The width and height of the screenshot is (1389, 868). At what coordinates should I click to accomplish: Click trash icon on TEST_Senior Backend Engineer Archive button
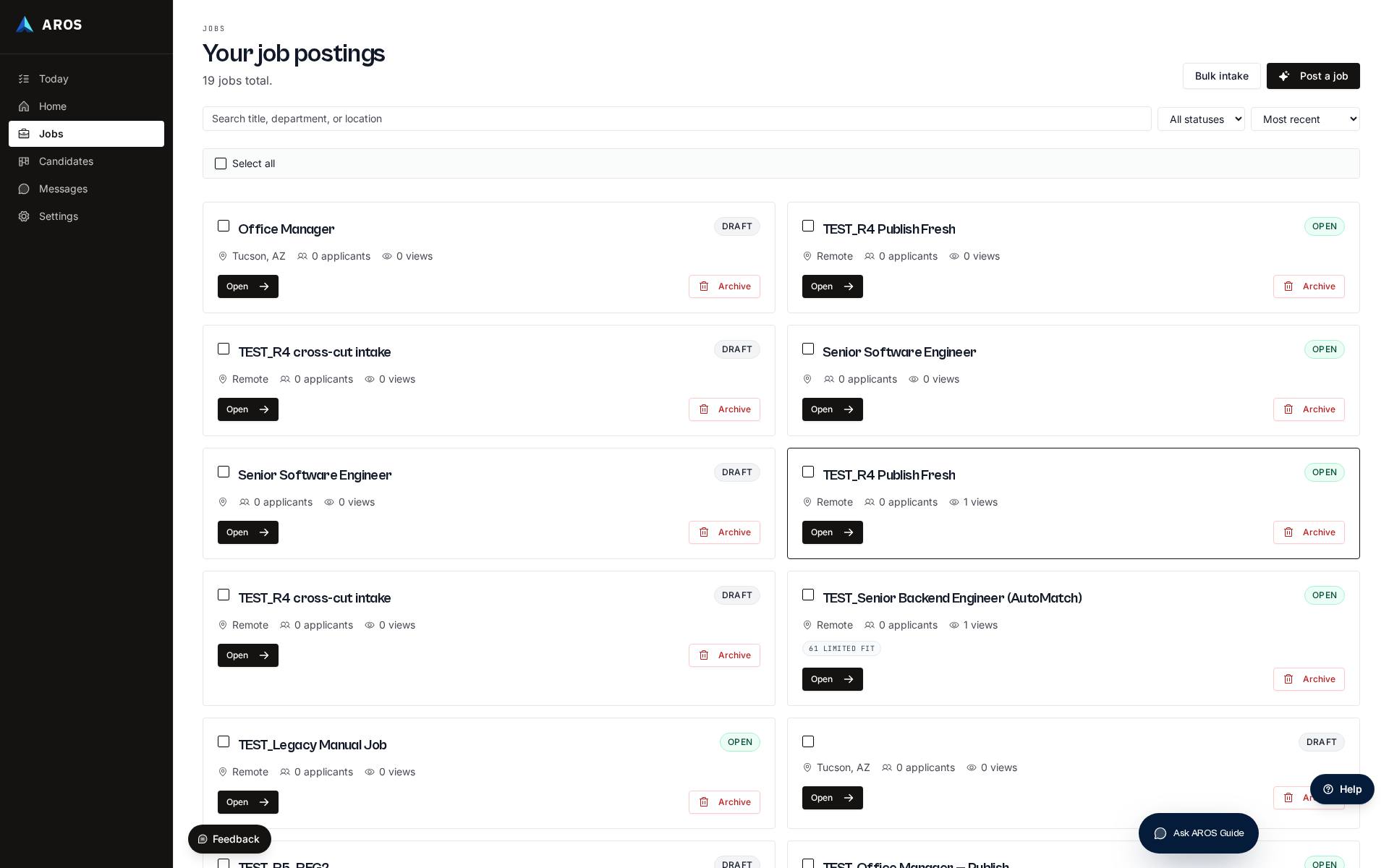coord(1288,679)
